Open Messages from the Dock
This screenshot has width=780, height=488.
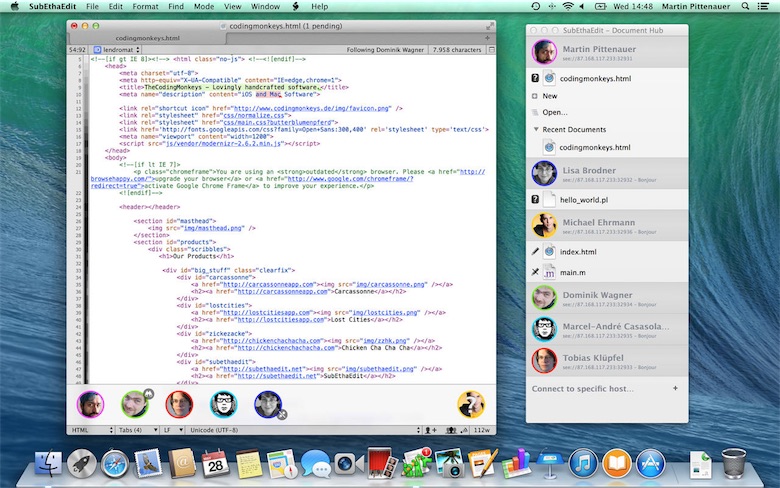pyautogui.click(x=315, y=464)
